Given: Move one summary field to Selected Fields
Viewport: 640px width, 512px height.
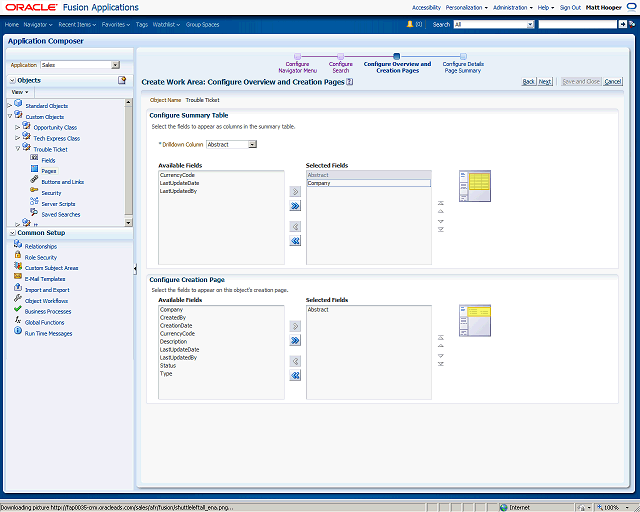Looking at the screenshot, I should coord(295,191).
